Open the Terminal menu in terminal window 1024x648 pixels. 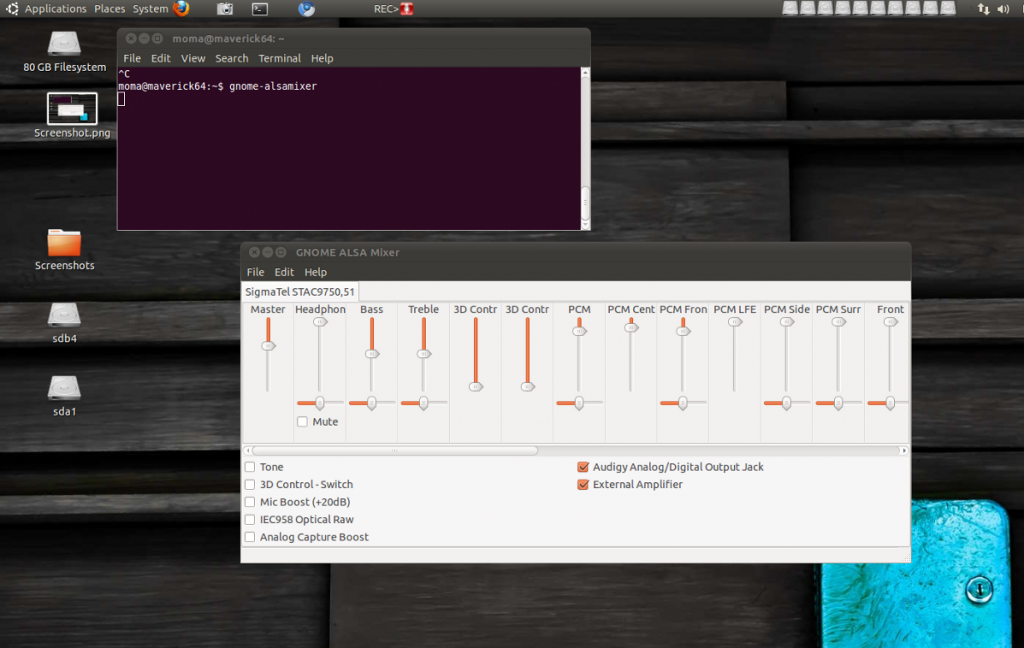(x=280, y=58)
